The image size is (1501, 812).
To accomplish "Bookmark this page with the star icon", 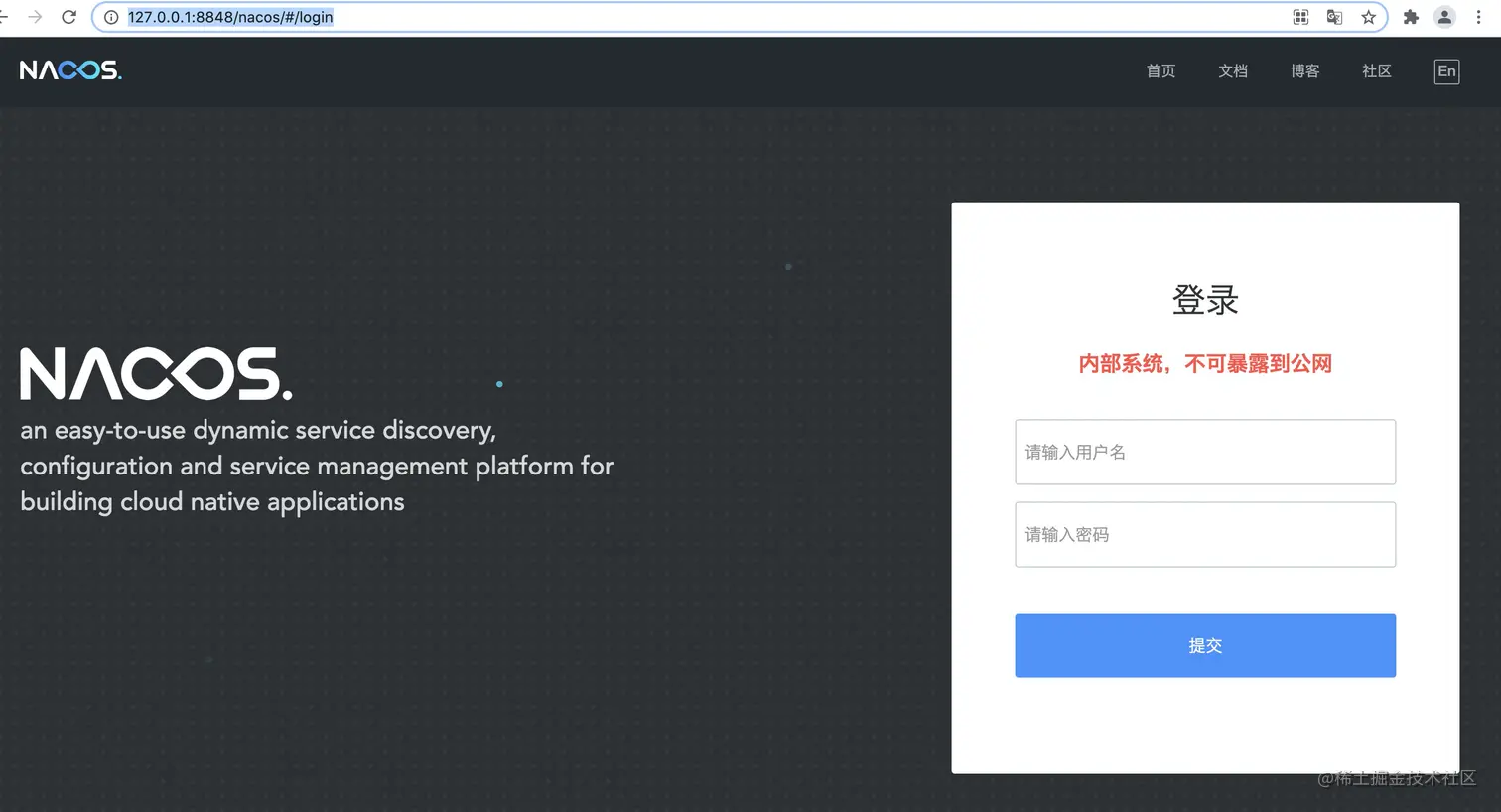I will (1369, 17).
